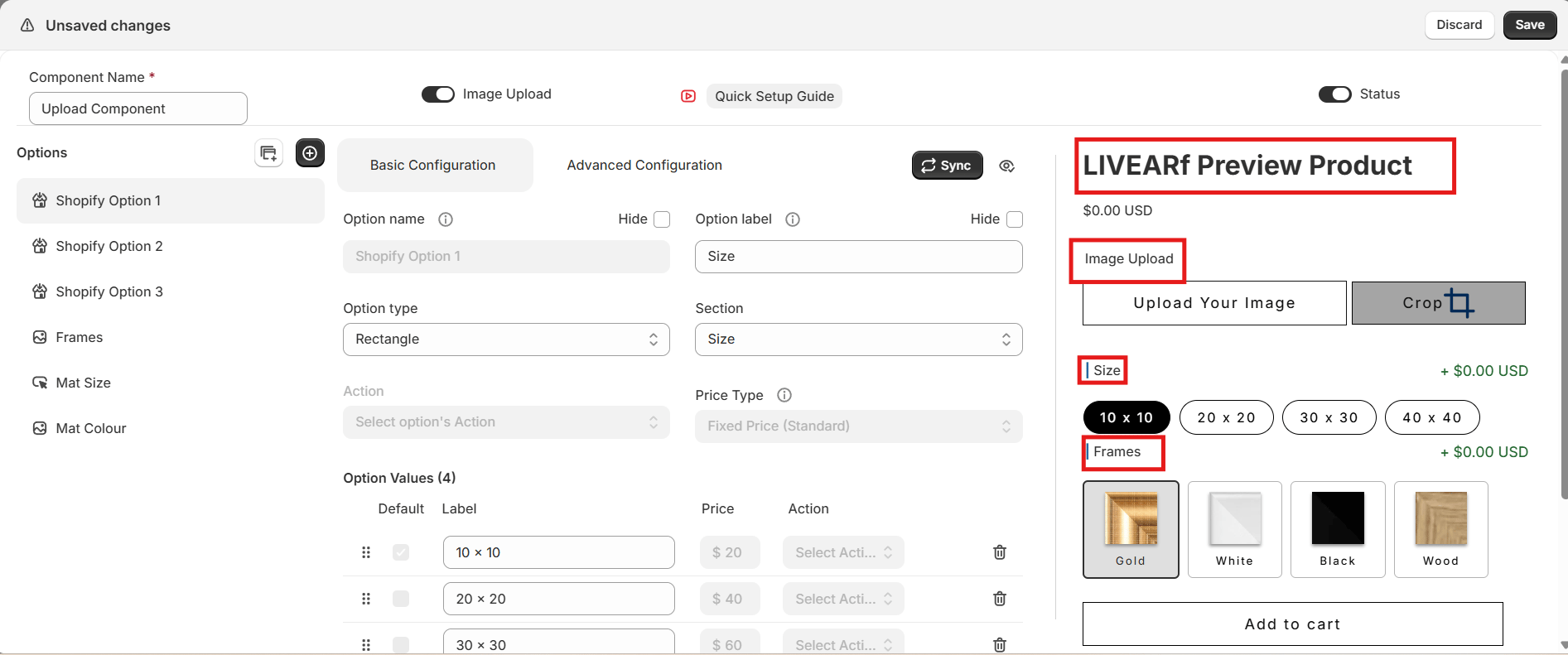The image size is (1568, 655).
Task: Switch to the Basic Configuration tab
Action: pyautogui.click(x=433, y=165)
